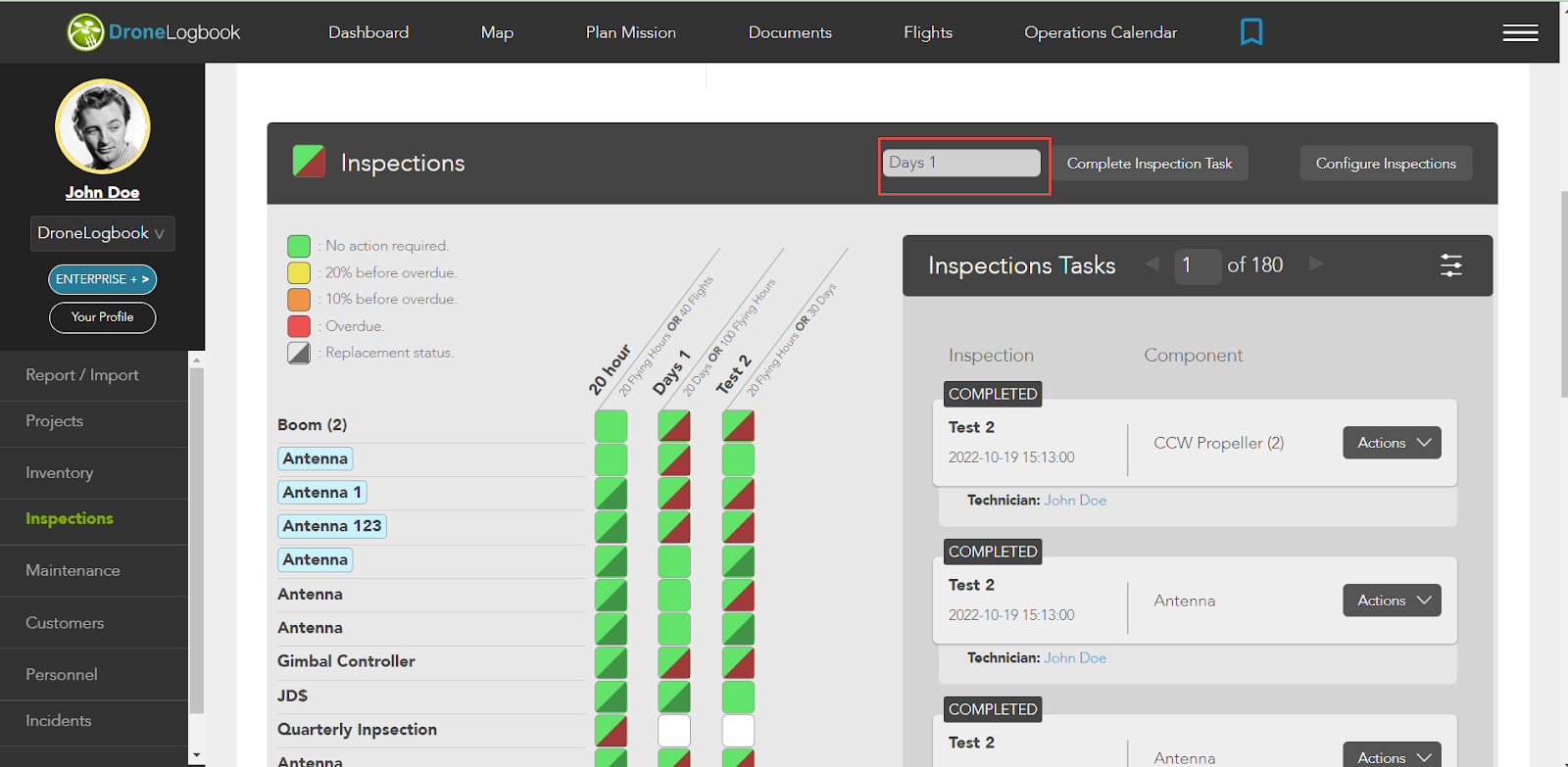Click Your Profile button
1568x767 pixels.
103,317
